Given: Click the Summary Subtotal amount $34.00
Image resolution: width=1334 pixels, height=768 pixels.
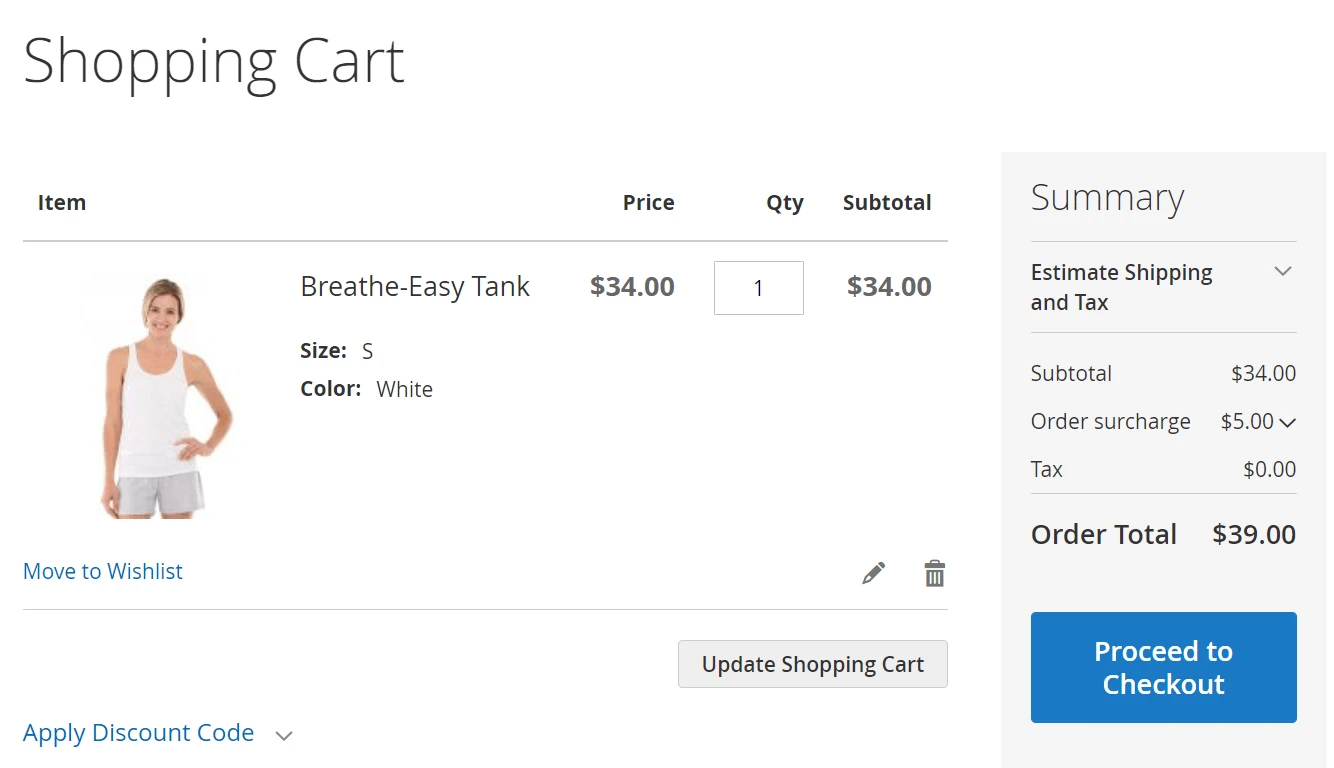Looking at the screenshot, I should point(1263,373).
